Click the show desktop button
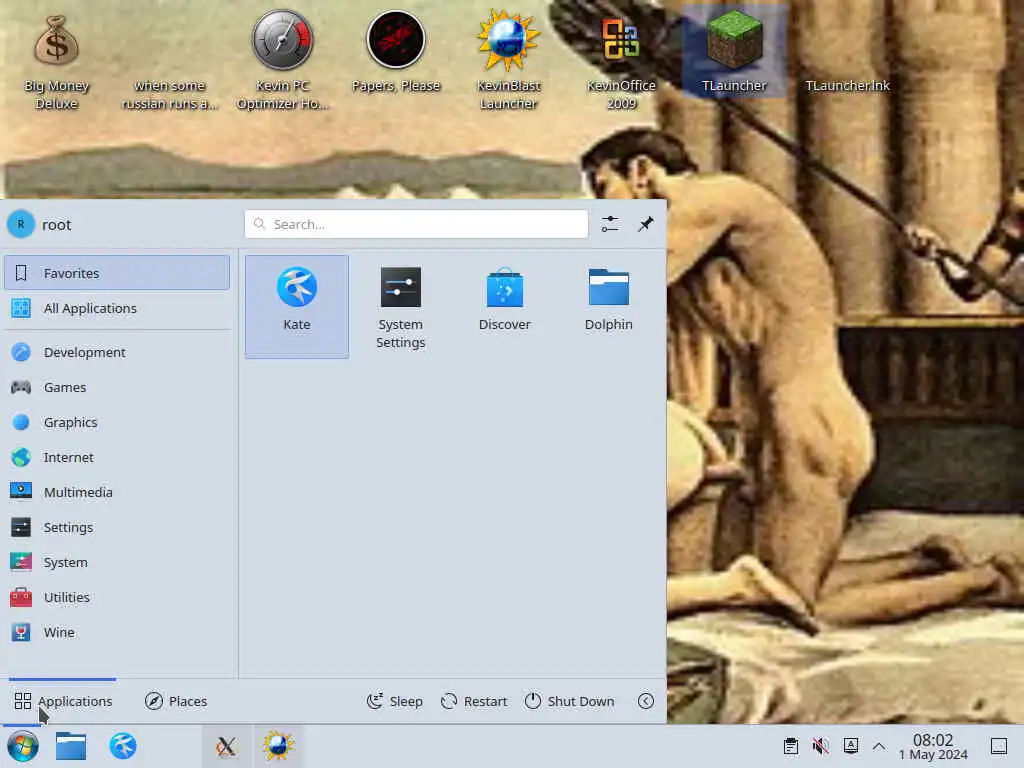 point(999,746)
